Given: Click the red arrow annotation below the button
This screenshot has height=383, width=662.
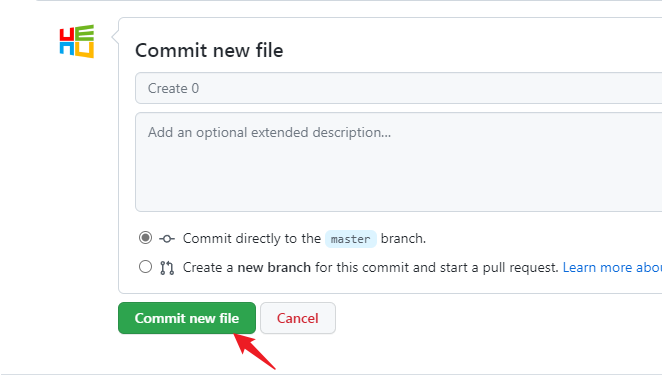Looking at the screenshot, I should point(255,351).
